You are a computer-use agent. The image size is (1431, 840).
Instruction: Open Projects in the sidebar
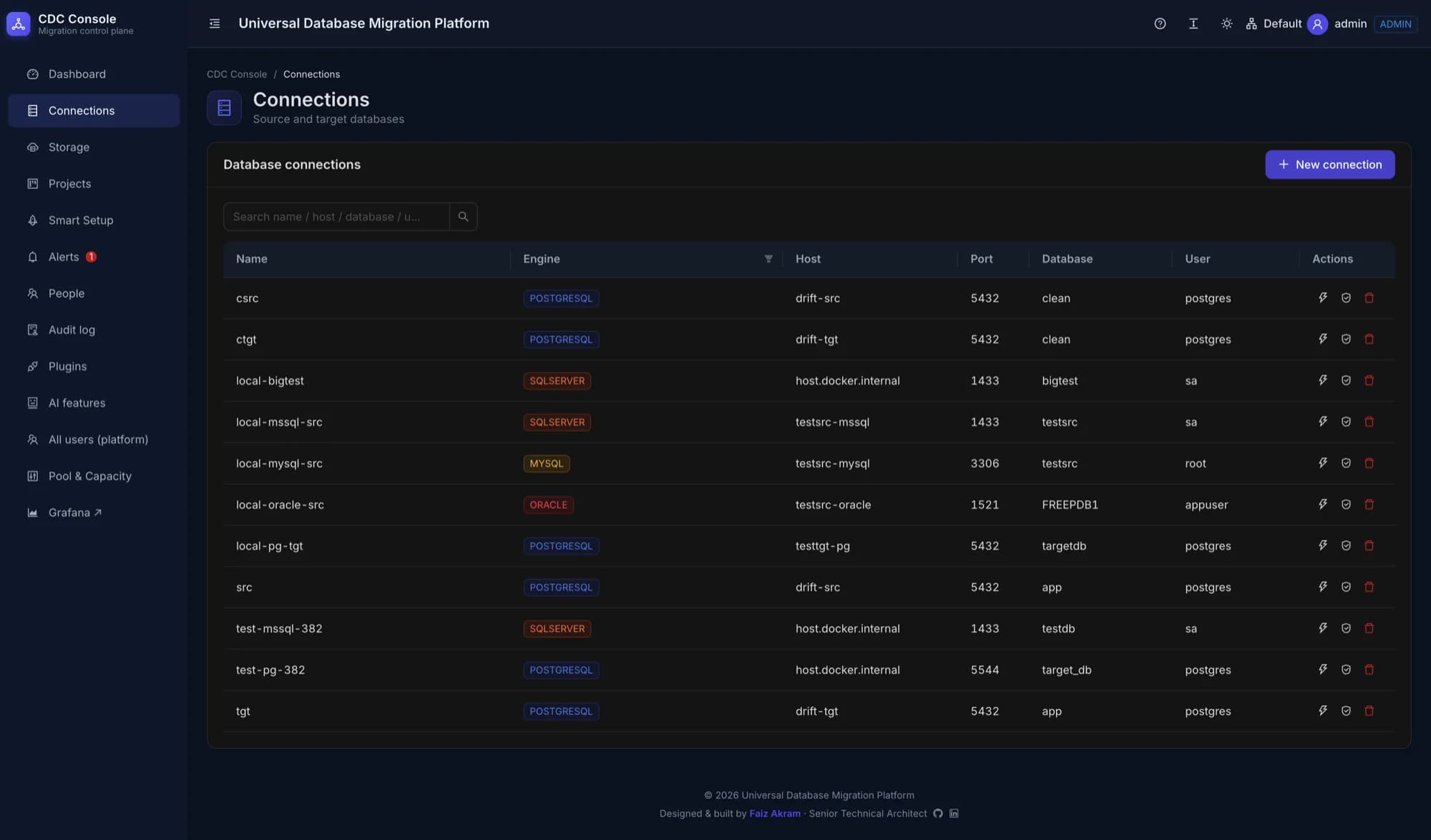(94, 184)
